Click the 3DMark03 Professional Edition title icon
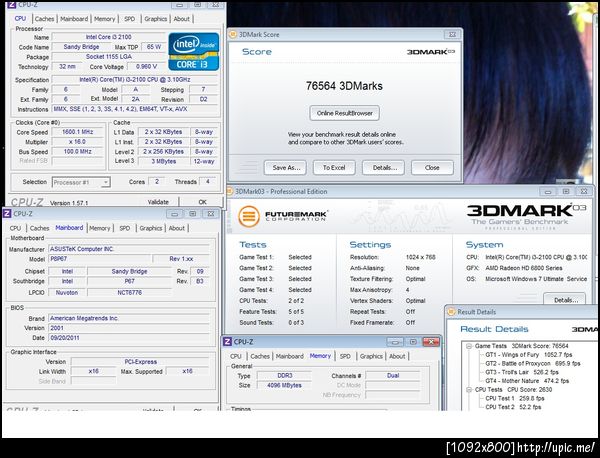Viewport: 600px width, 458px height. point(230,191)
